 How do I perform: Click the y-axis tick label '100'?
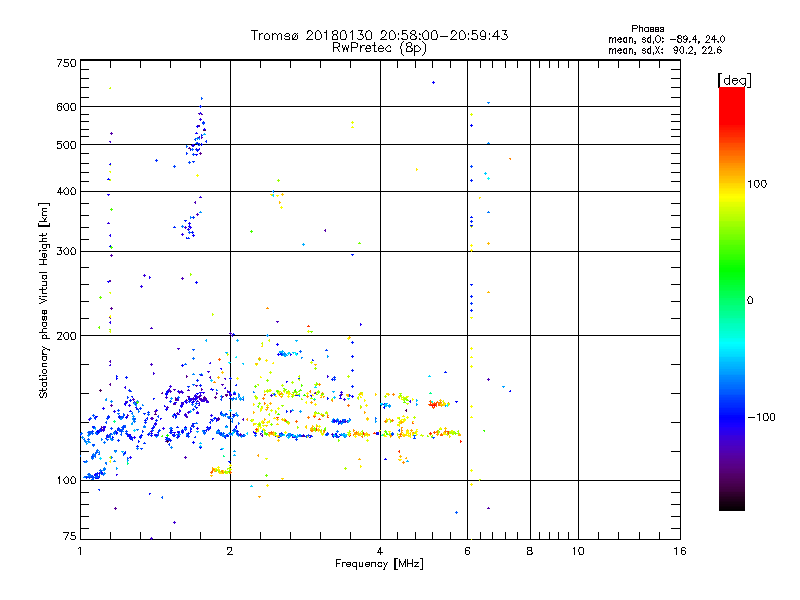click(66, 481)
